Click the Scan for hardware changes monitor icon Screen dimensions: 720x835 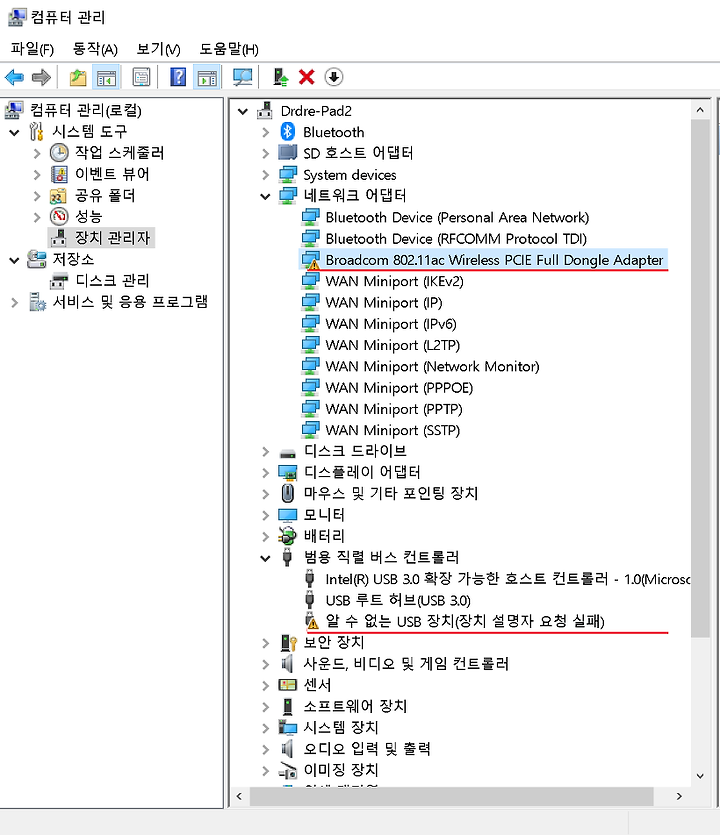(x=243, y=78)
